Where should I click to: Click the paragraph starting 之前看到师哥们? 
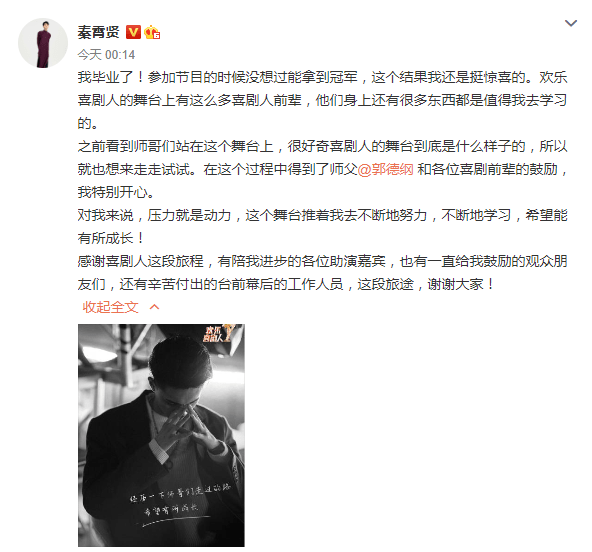pyautogui.click(x=322, y=169)
